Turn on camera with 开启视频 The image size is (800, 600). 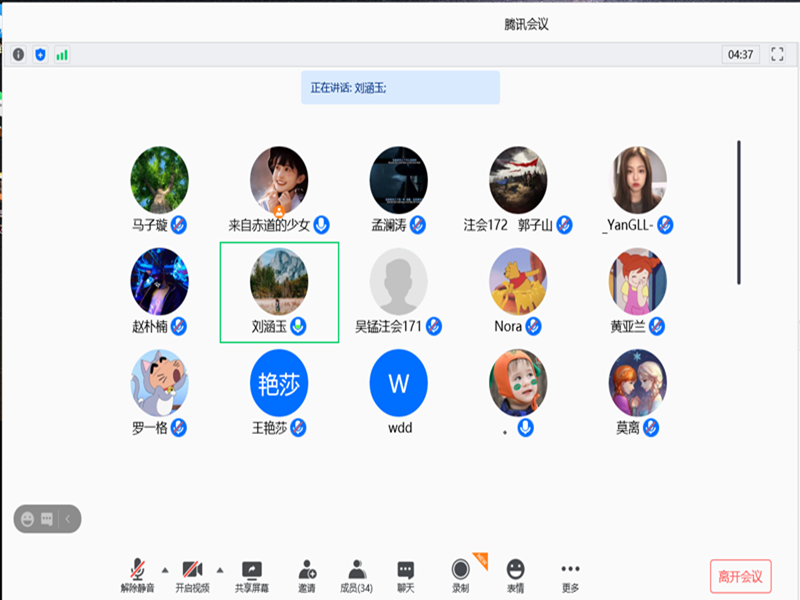(192, 575)
